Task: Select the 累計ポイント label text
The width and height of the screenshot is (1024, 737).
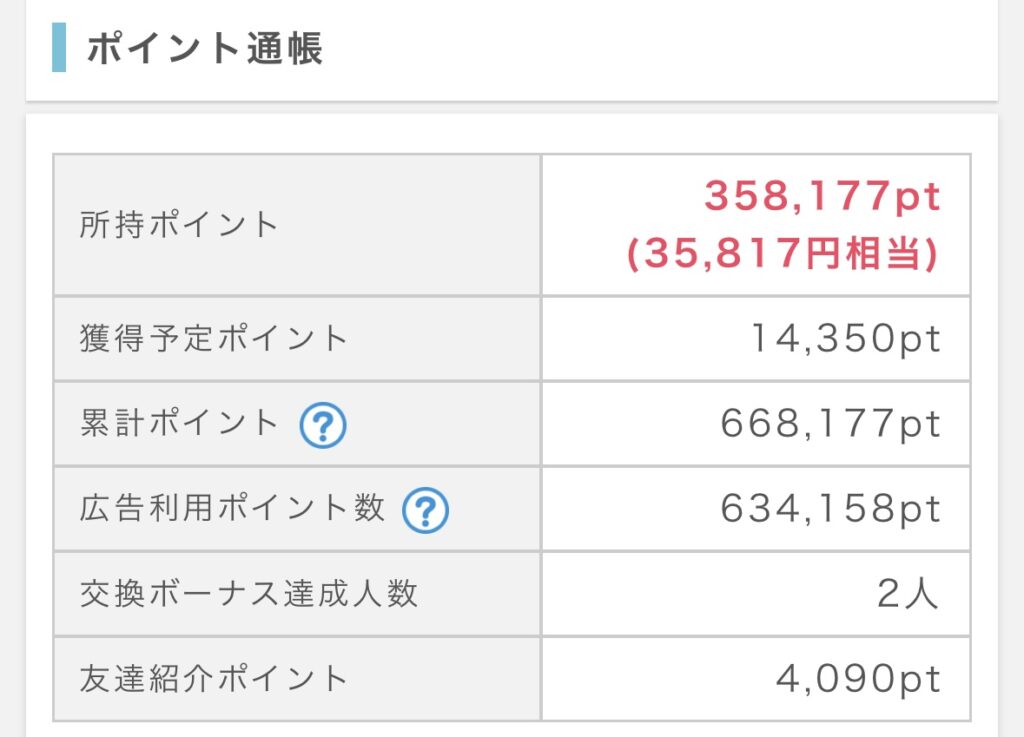Action: [179, 422]
